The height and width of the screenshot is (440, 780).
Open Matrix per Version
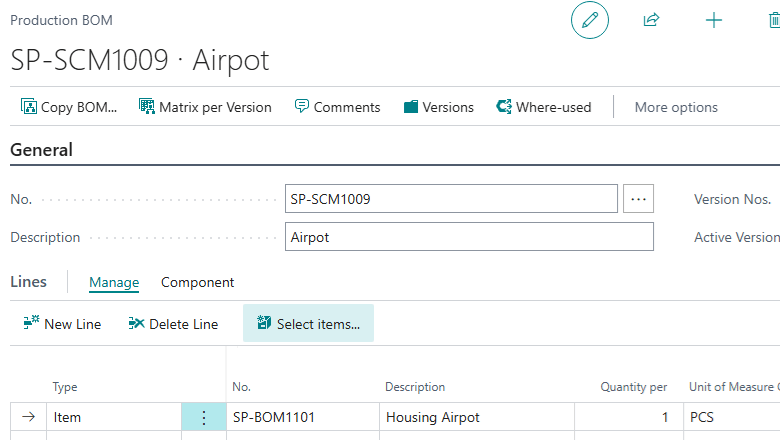click(x=205, y=107)
